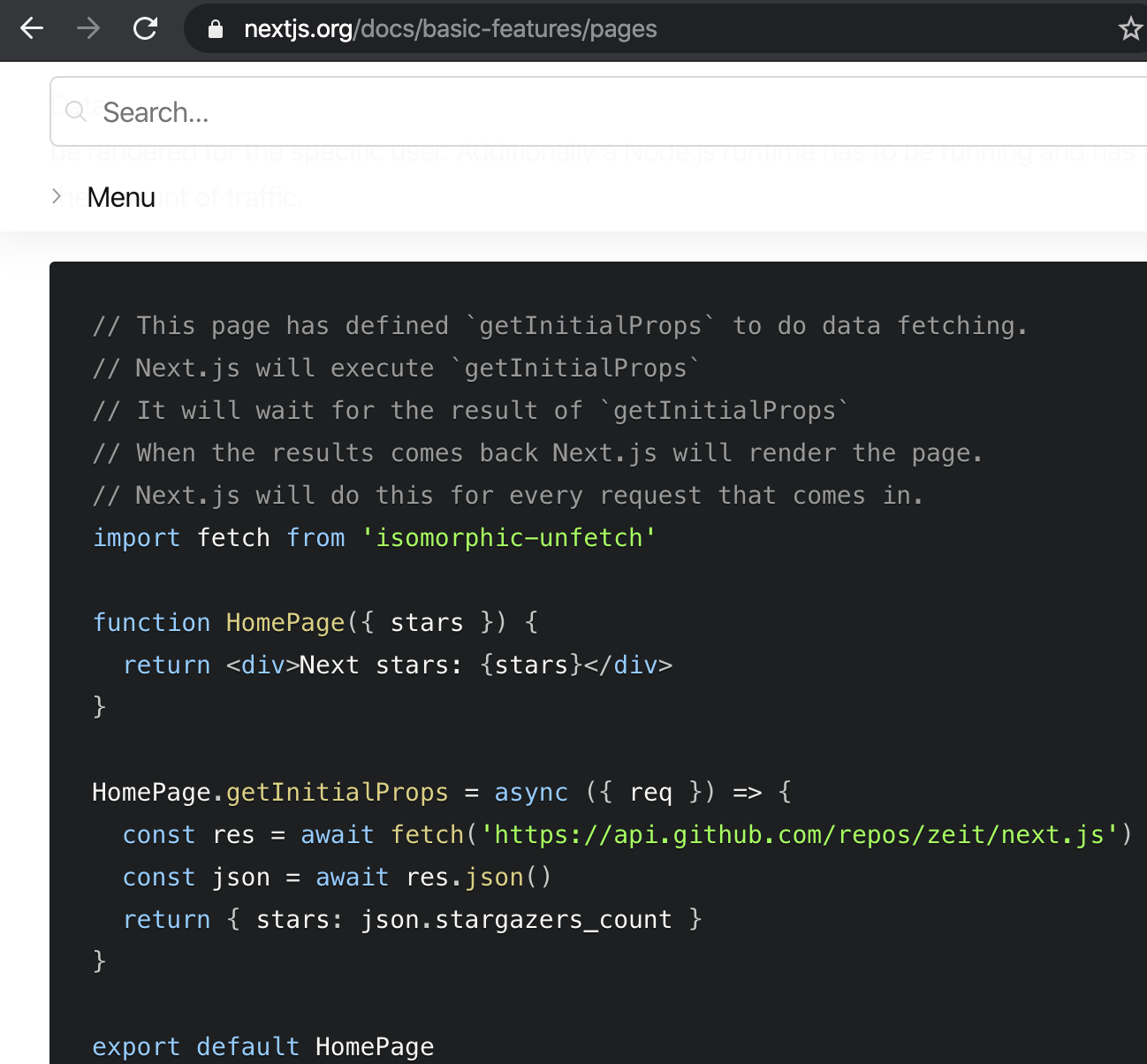
Task: Click "json.stargazers_count" in the return statement
Action: [516, 920]
